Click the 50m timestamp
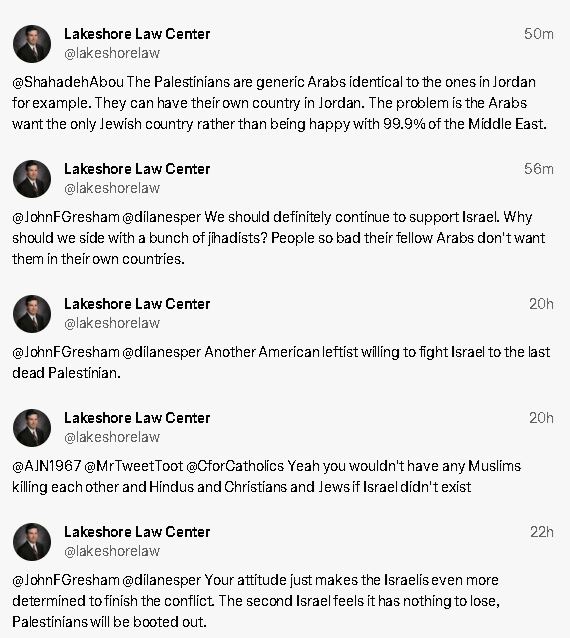Viewport: 570px width, 638px height. coord(539,34)
